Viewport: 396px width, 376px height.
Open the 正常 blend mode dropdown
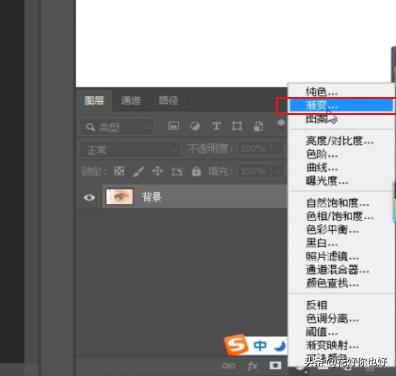pos(130,150)
